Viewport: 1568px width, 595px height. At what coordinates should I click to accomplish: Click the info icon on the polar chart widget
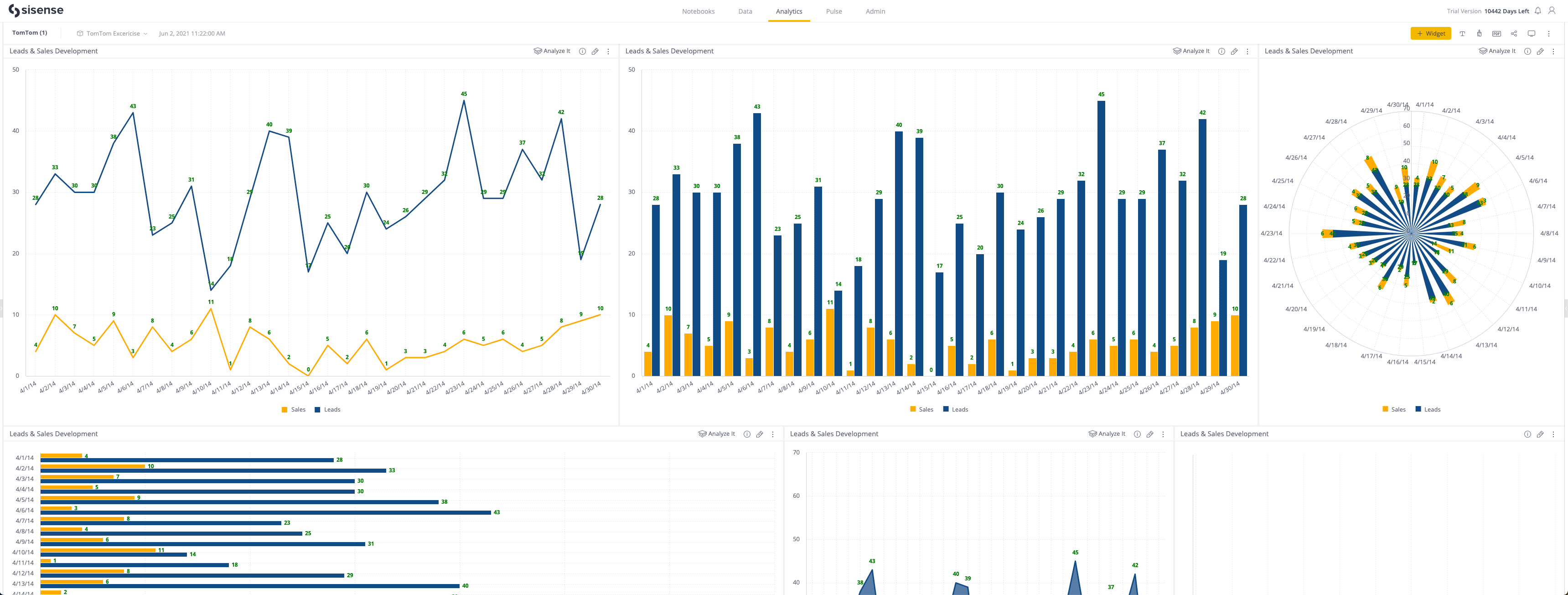1527,51
